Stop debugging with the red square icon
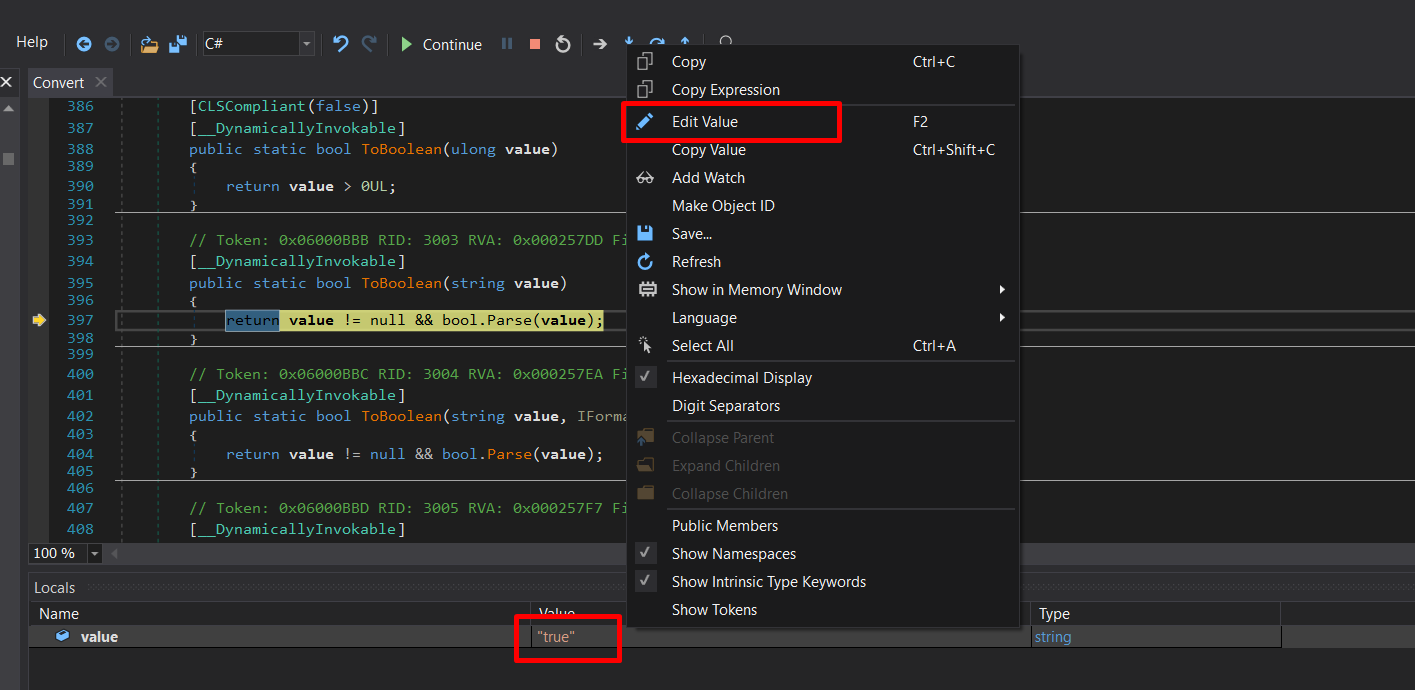The height and width of the screenshot is (690, 1415). coord(533,44)
